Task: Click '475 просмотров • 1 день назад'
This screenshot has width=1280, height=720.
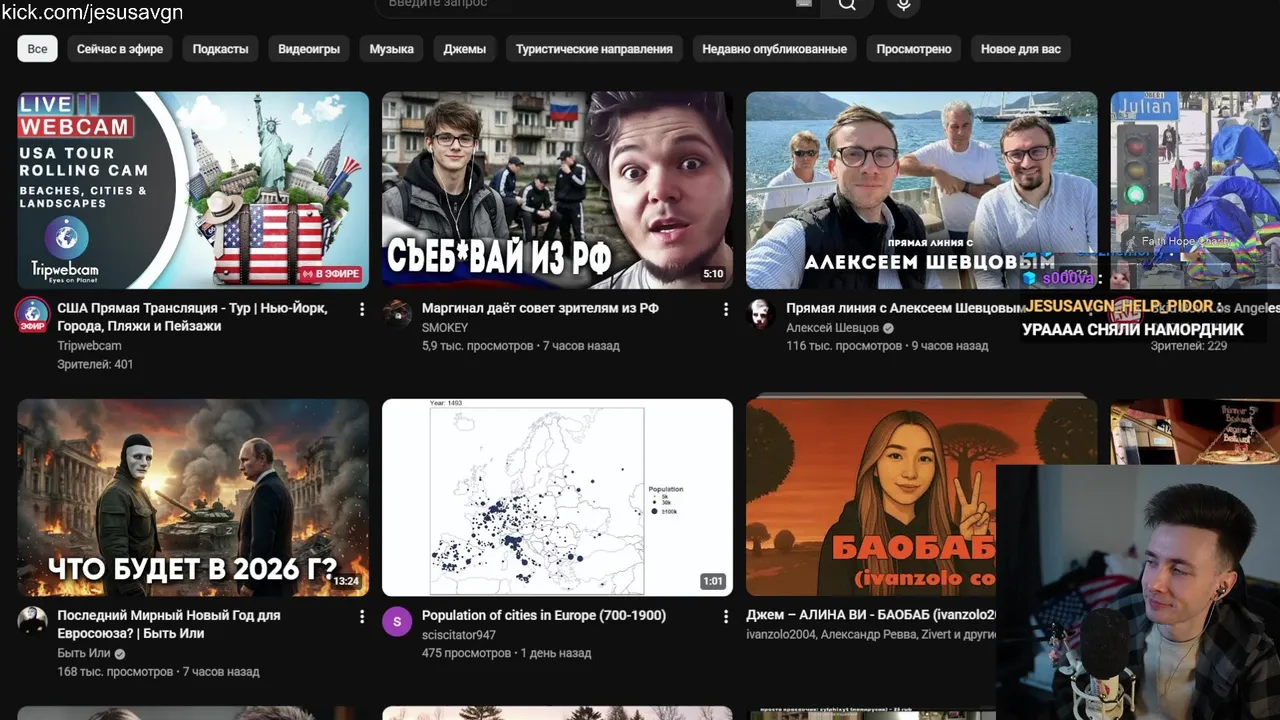Action: point(506,653)
